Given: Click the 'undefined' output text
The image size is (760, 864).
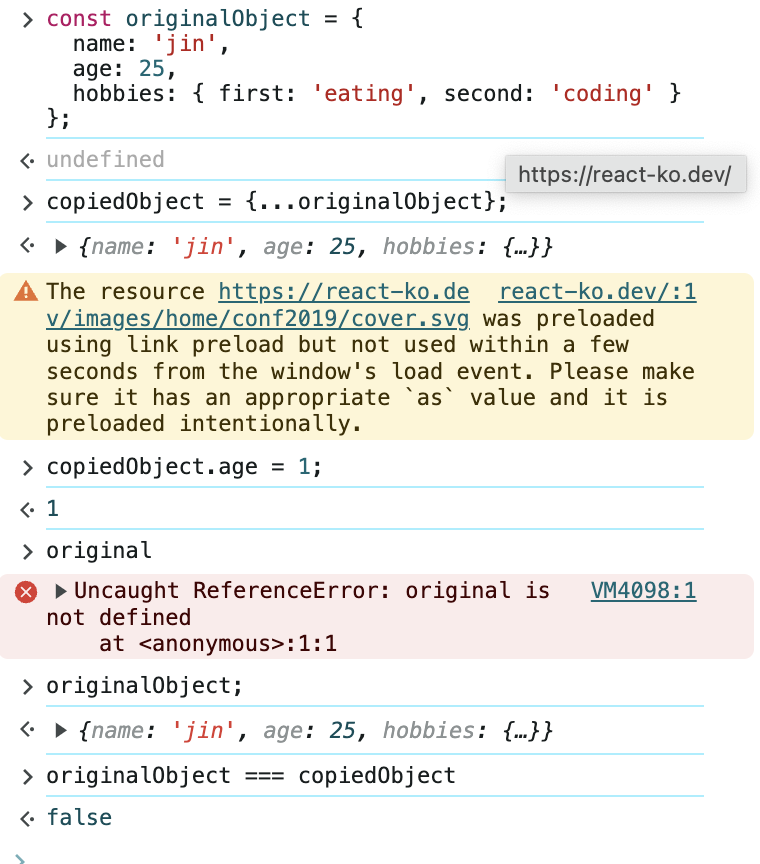Looking at the screenshot, I should coord(105,160).
